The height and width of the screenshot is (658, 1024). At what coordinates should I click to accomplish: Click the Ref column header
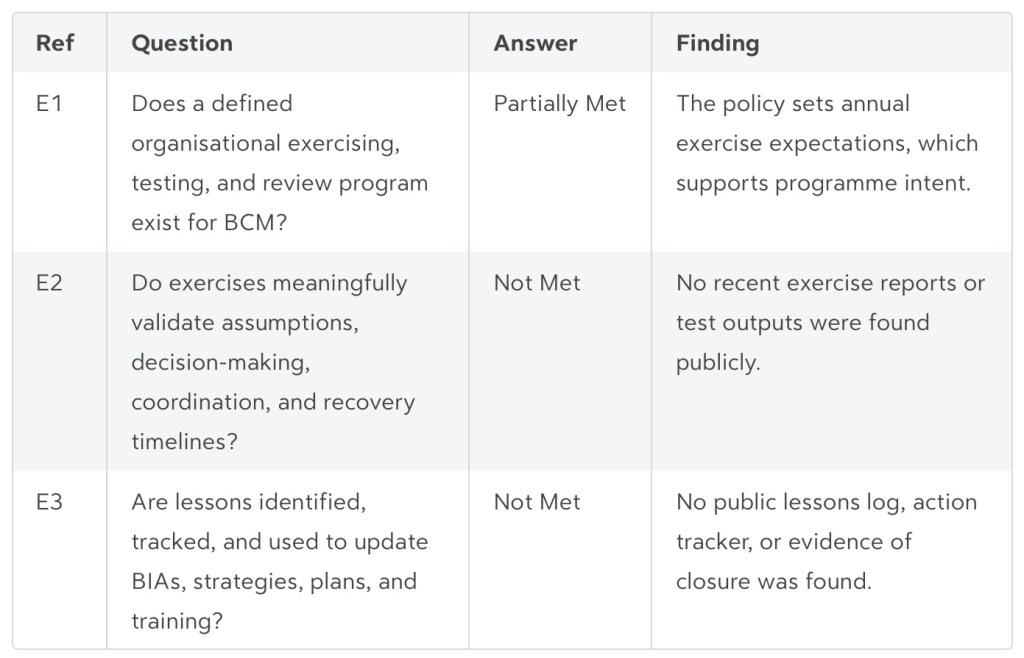[55, 43]
